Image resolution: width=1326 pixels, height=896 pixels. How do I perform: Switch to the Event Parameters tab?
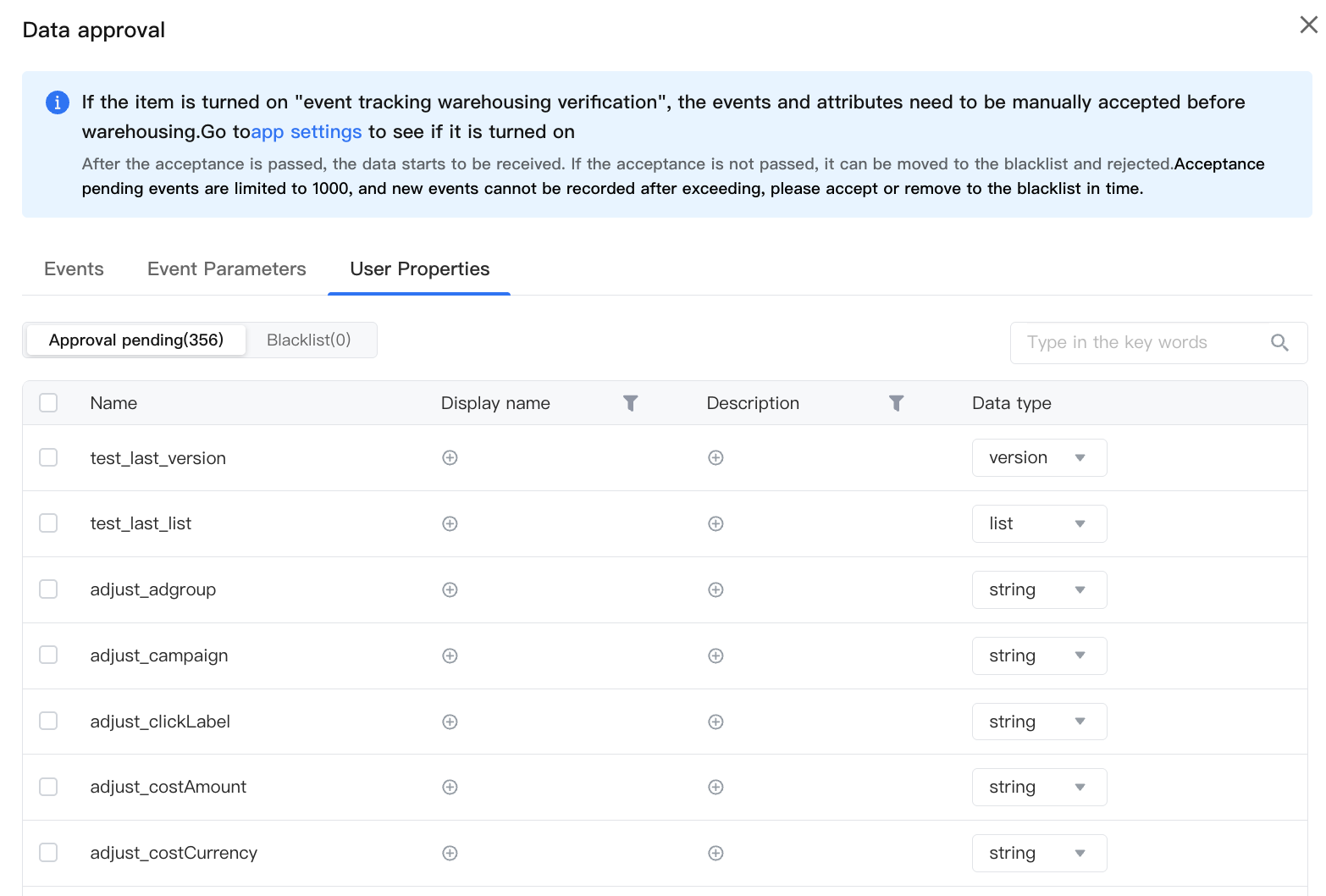click(x=227, y=268)
